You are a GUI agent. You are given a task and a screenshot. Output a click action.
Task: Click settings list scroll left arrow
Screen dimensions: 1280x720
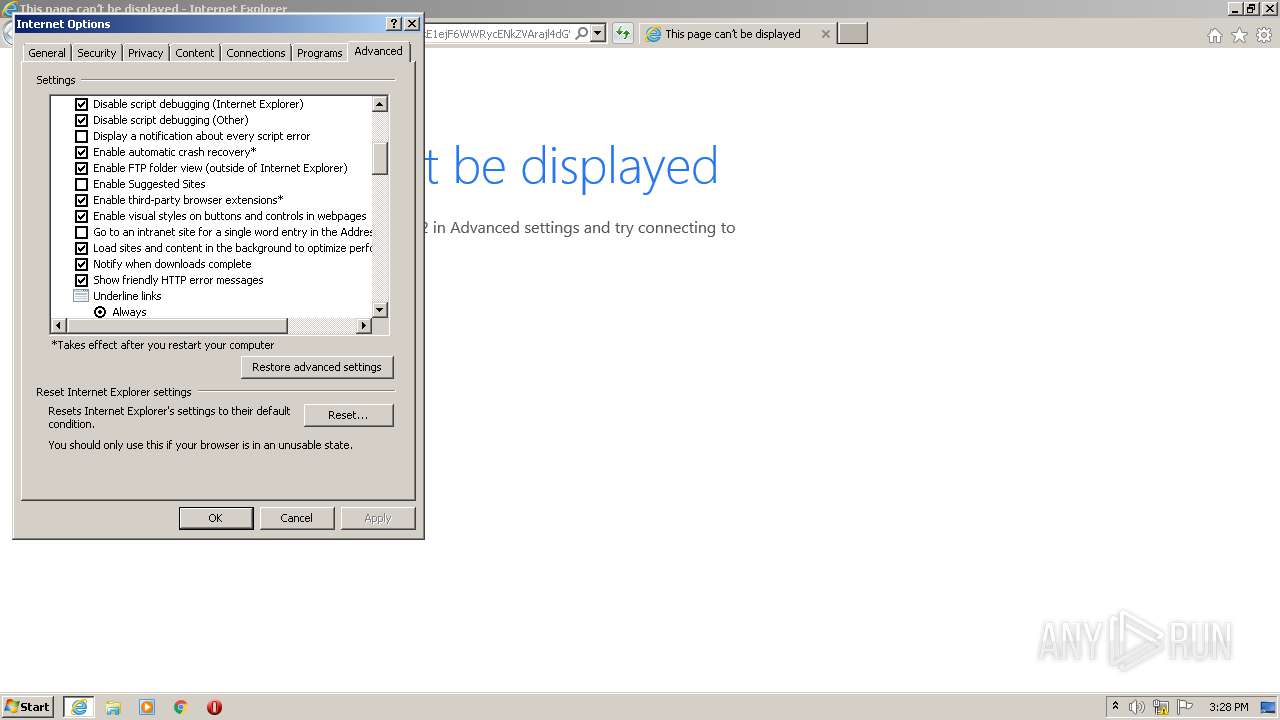pyautogui.click(x=59, y=326)
